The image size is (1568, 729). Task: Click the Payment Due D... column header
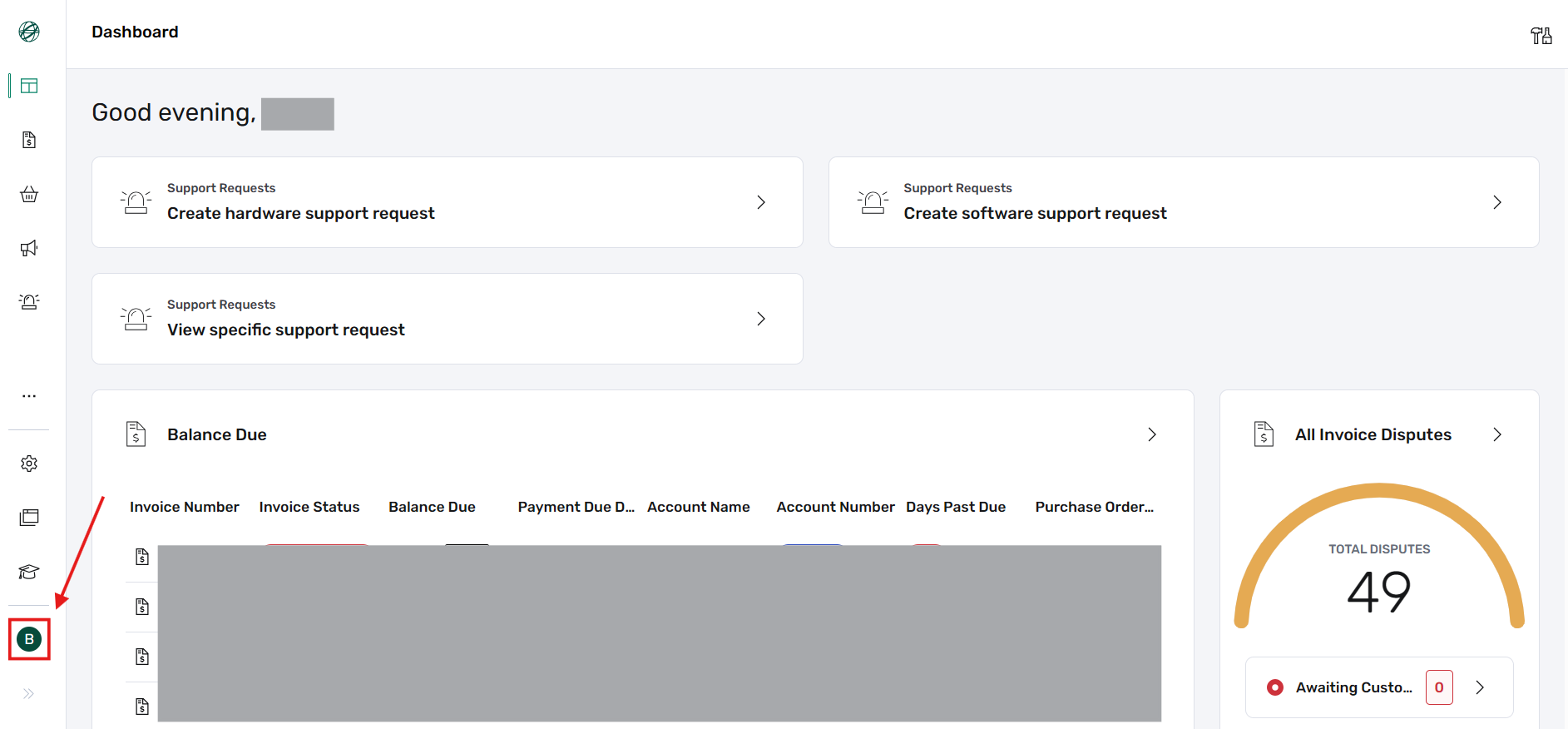click(x=576, y=507)
